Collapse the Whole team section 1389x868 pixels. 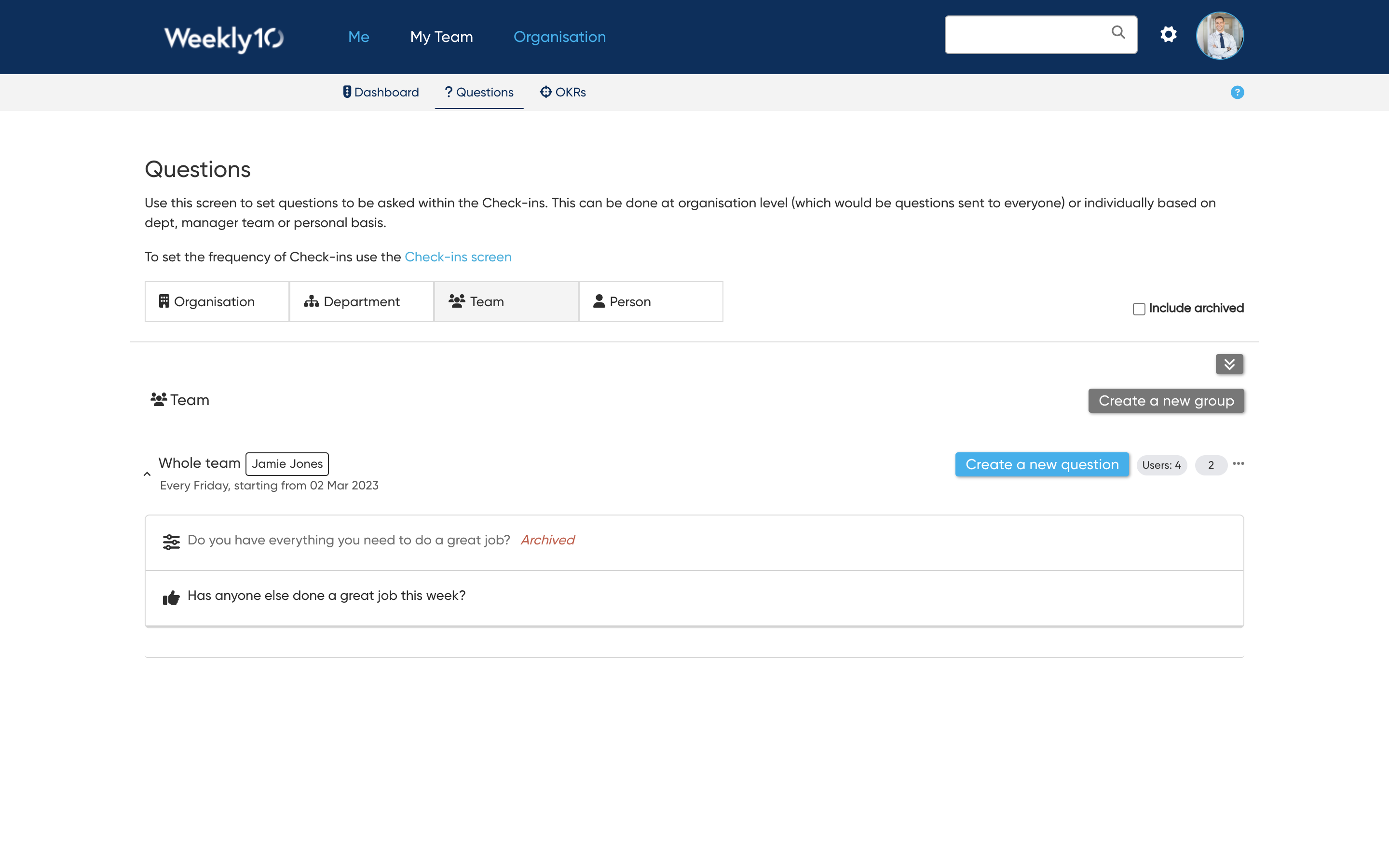[x=147, y=472]
